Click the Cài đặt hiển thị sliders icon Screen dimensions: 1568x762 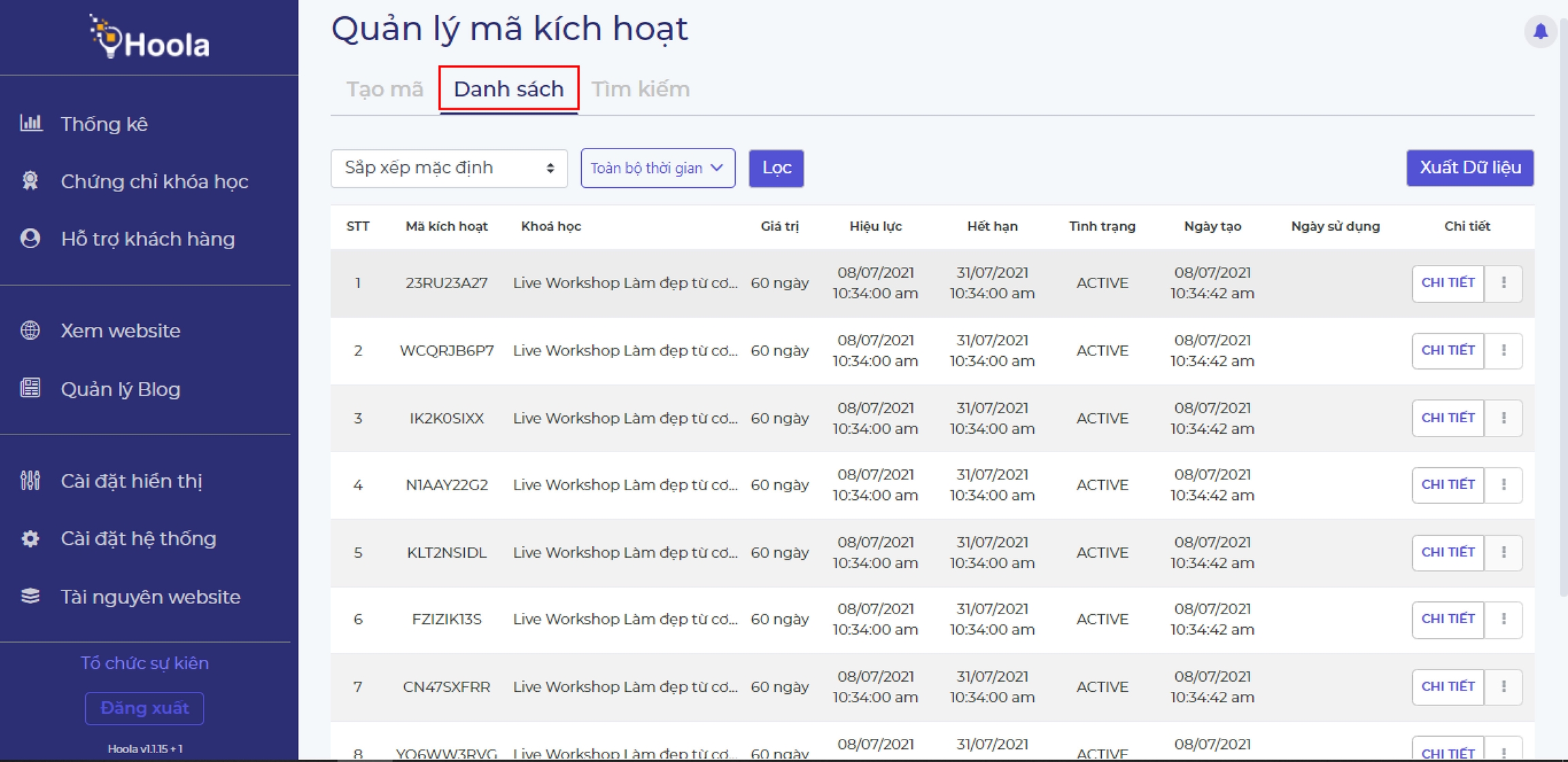[31, 481]
